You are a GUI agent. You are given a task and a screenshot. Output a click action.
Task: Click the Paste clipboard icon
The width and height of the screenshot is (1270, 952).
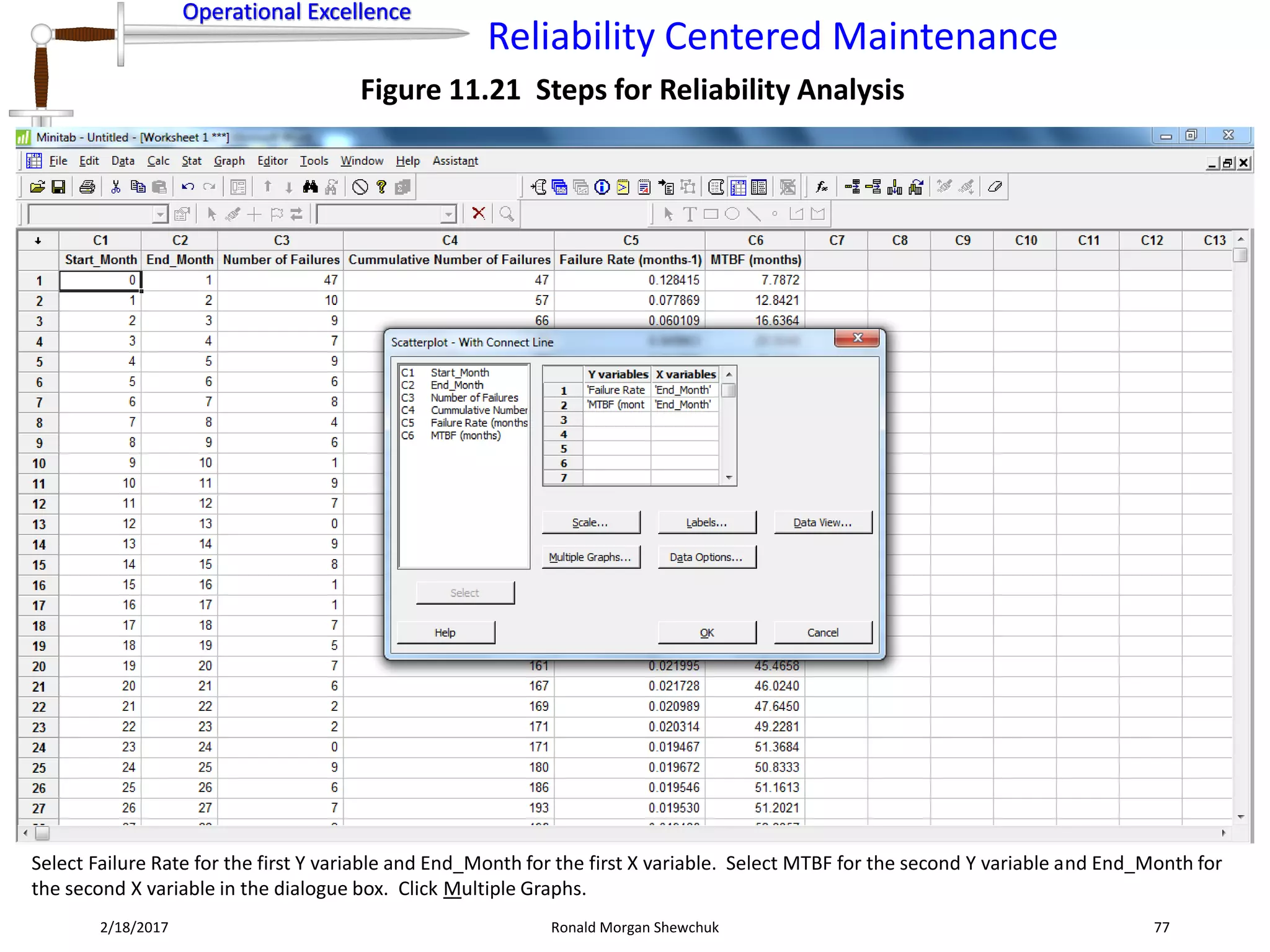point(159,187)
